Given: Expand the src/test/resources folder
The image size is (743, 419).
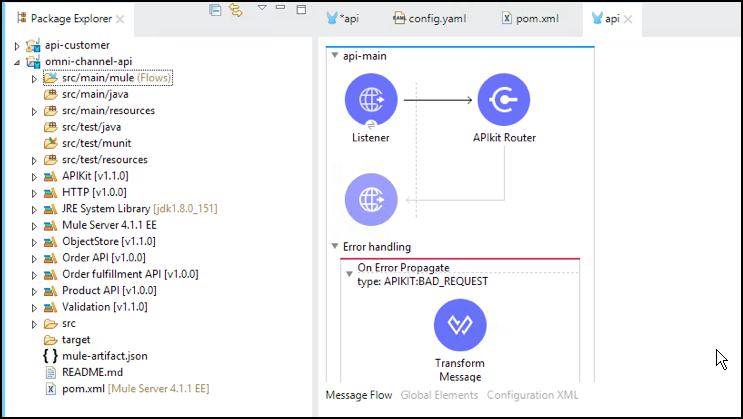Looking at the screenshot, I should tap(34, 161).
